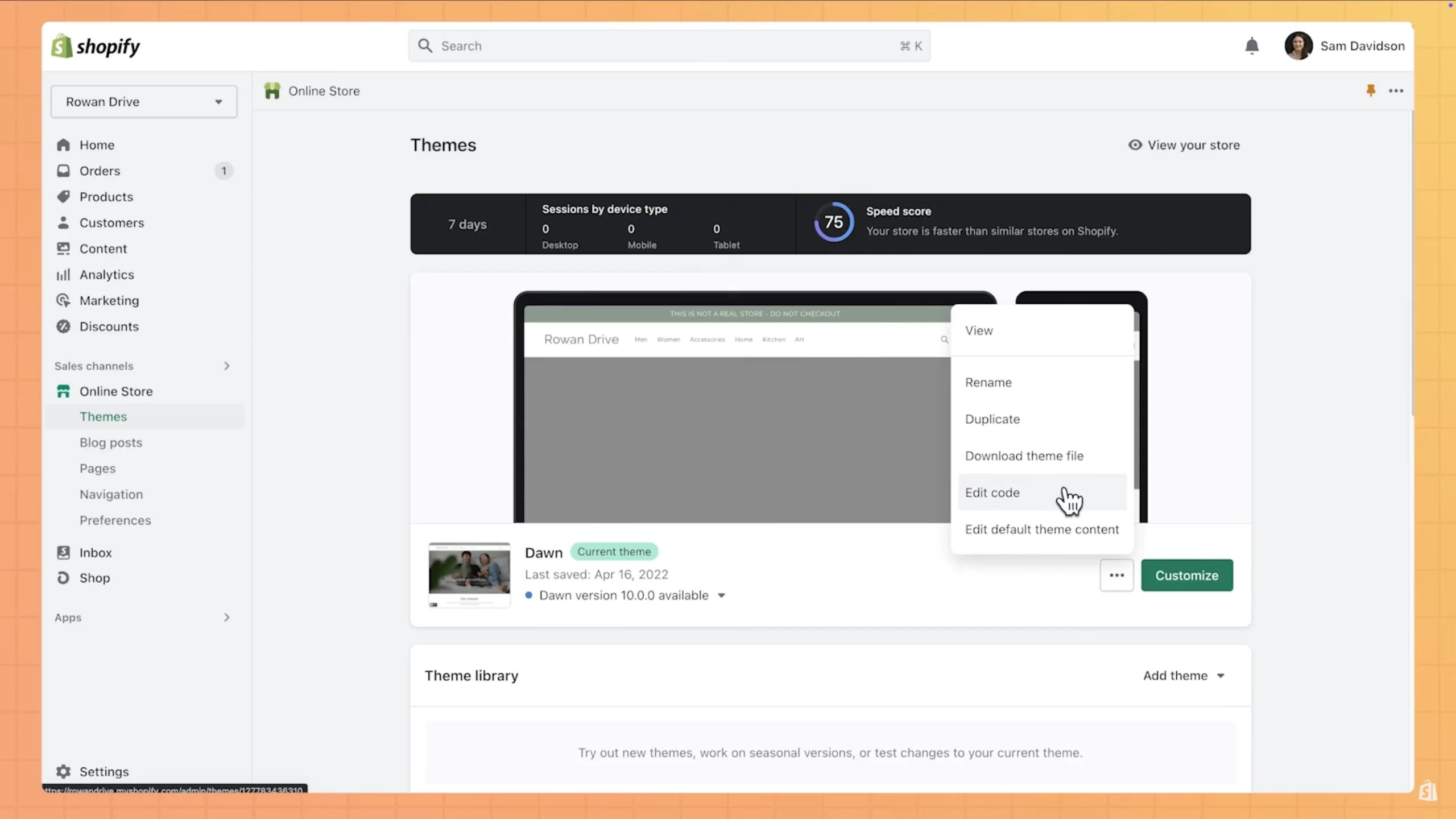
Task: Click the Discounts percent icon
Action: (x=63, y=326)
